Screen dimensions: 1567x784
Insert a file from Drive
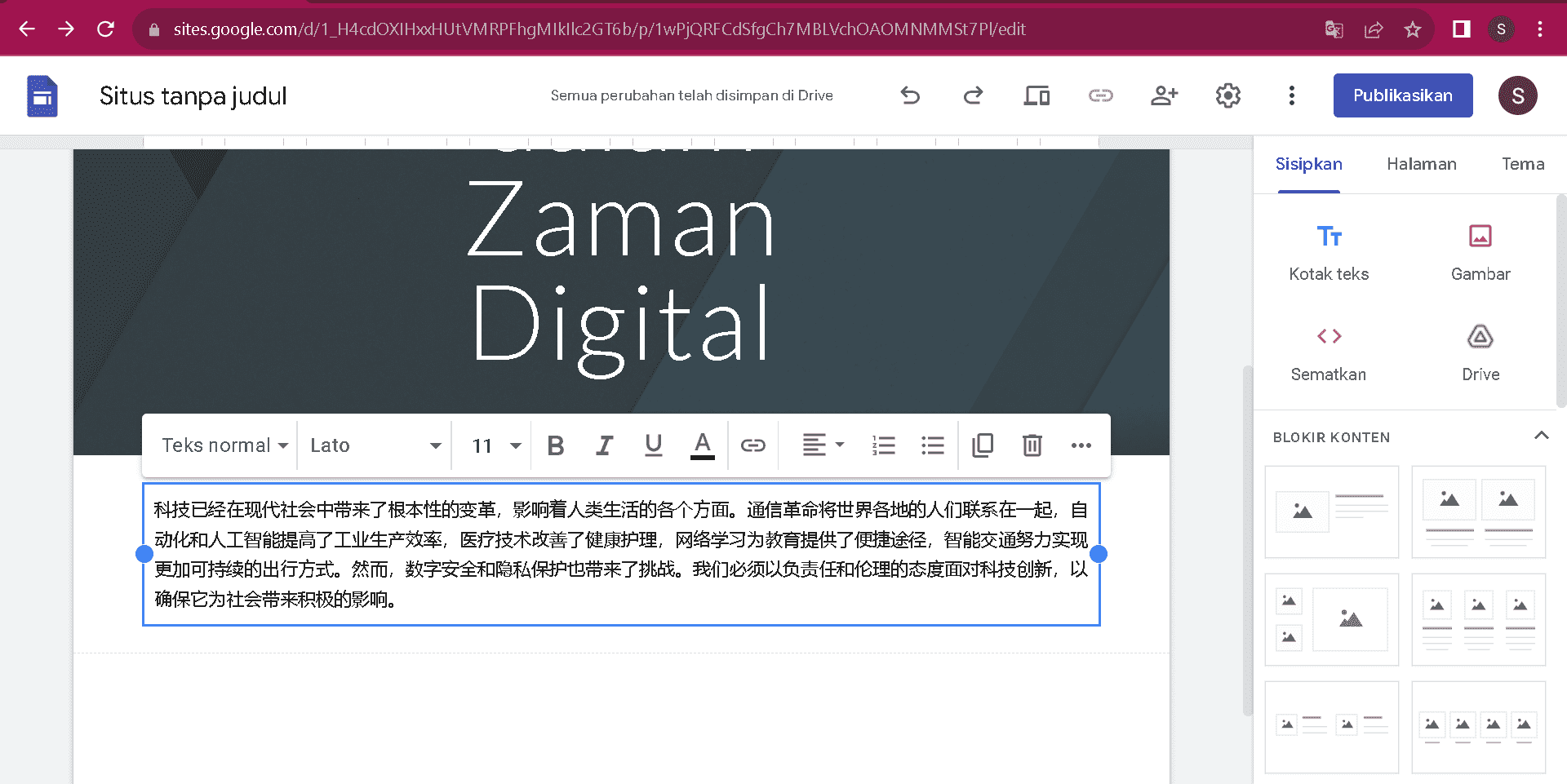pos(1480,354)
